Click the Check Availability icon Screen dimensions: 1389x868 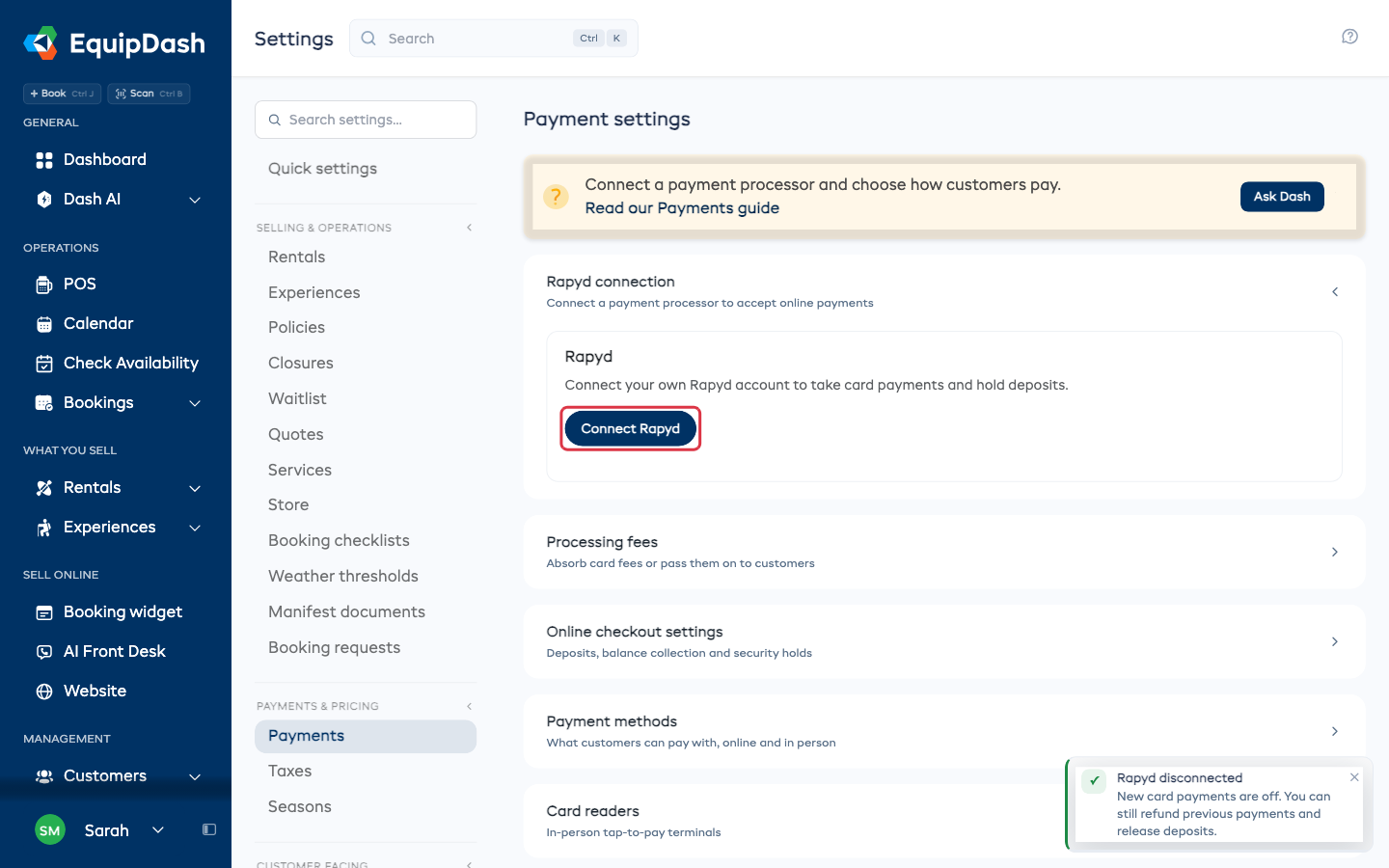(44, 364)
